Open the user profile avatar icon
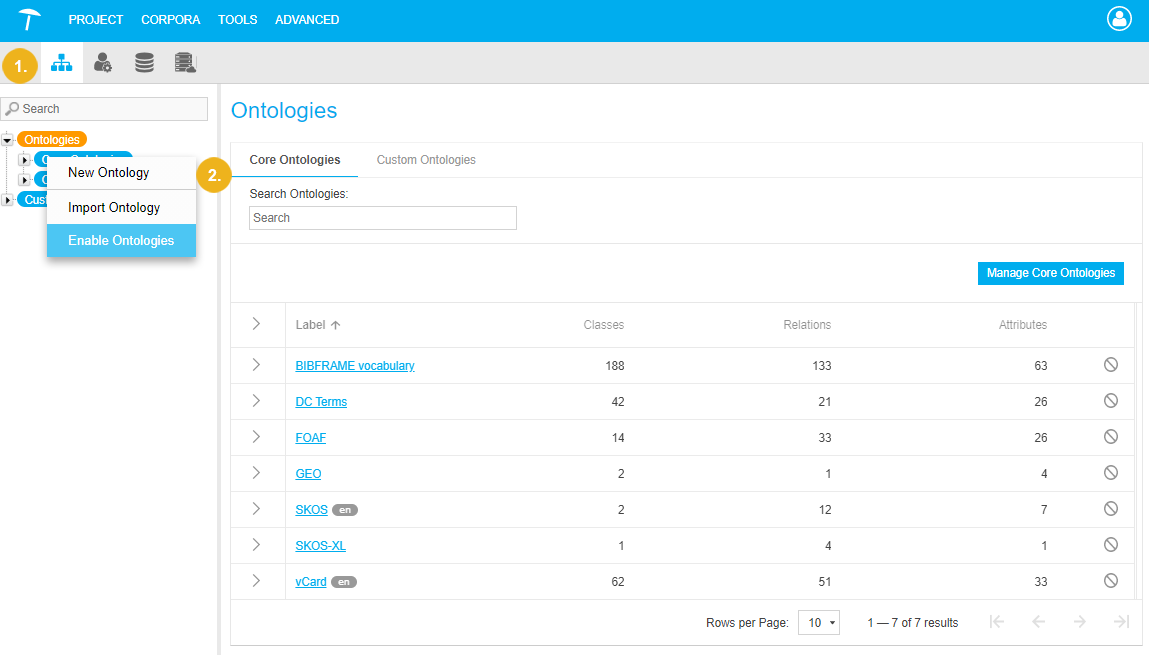1149x655 pixels. tap(1119, 19)
